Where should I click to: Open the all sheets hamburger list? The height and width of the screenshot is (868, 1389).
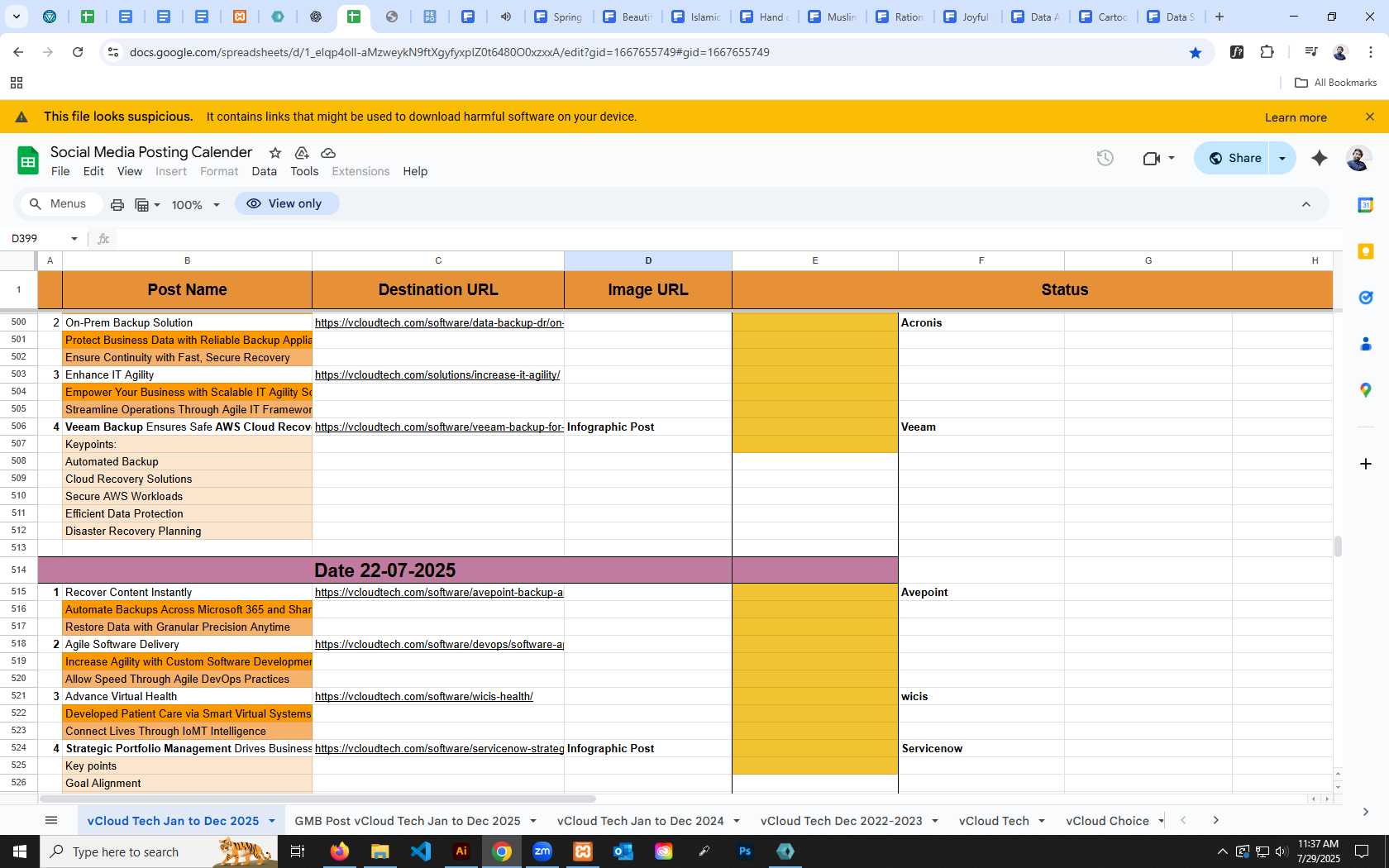point(51,820)
